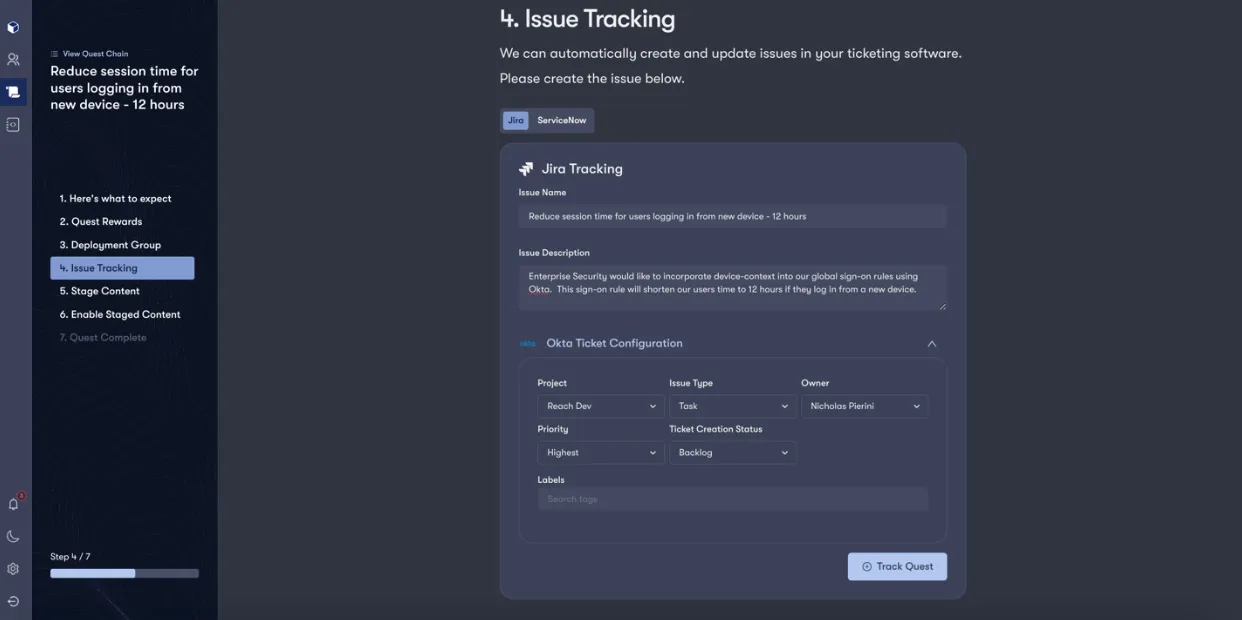This screenshot has height=620, width=1242.
Task: Switch to the ServiceNow tab
Action: coord(562,120)
